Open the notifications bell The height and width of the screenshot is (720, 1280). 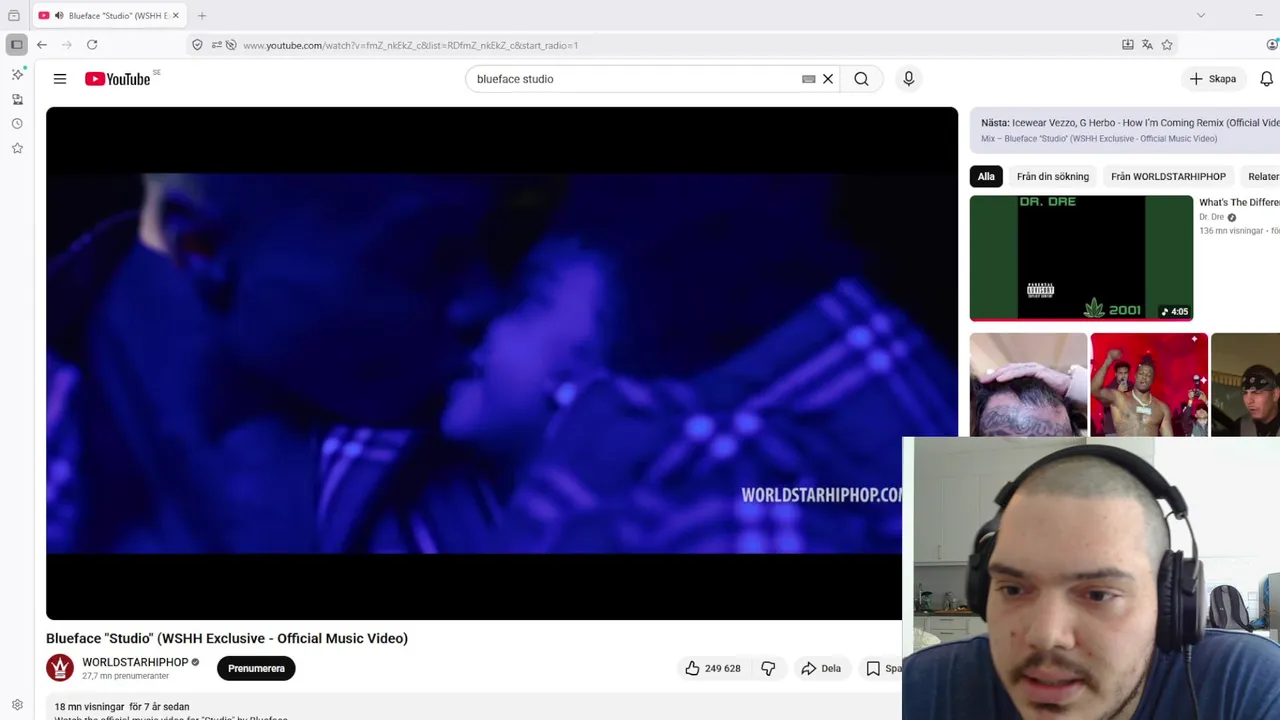click(1266, 79)
